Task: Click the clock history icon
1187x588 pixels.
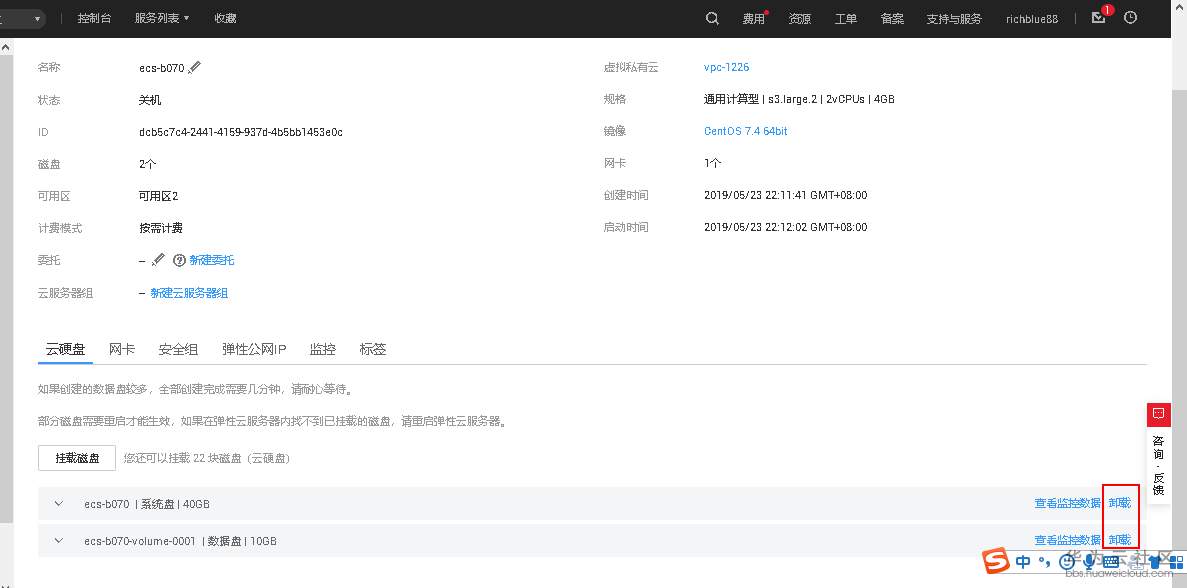Action: tap(1130, 17)
